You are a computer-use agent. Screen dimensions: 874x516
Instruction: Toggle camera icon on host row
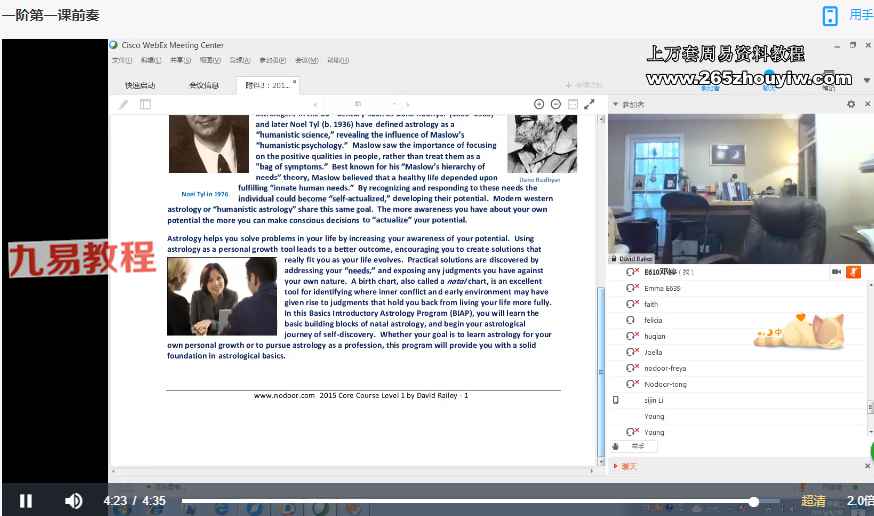click(836, 272)
